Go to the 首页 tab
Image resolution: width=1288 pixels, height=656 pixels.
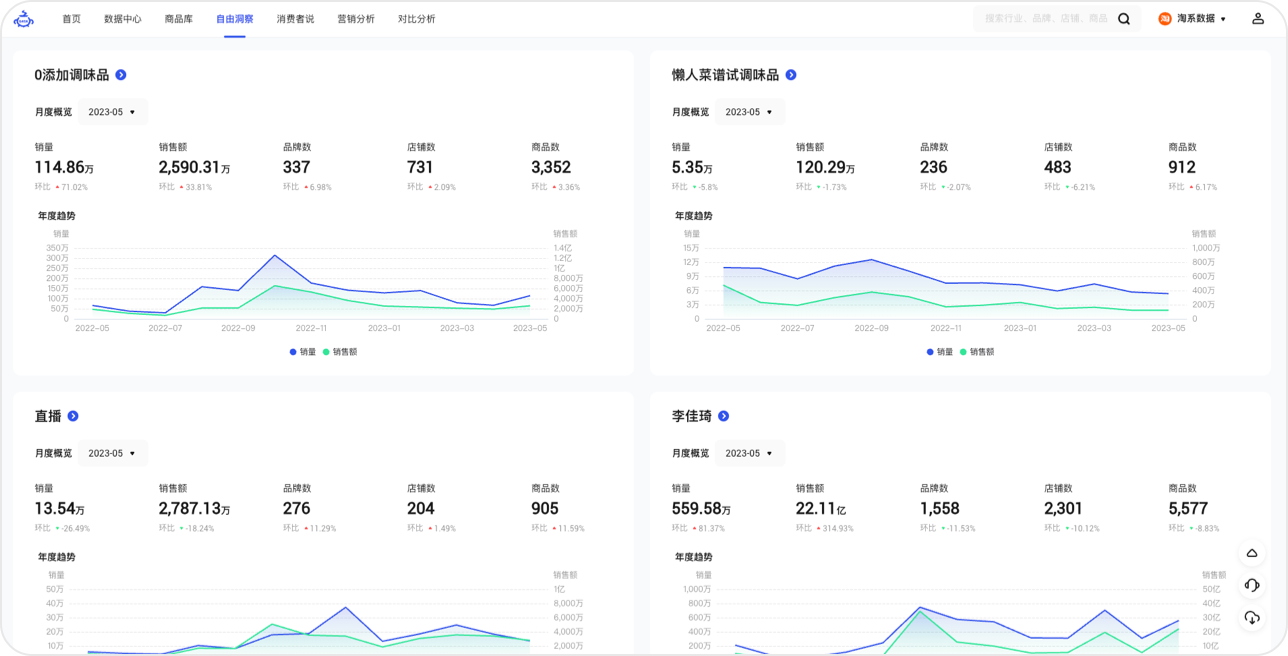click(71, 19)
